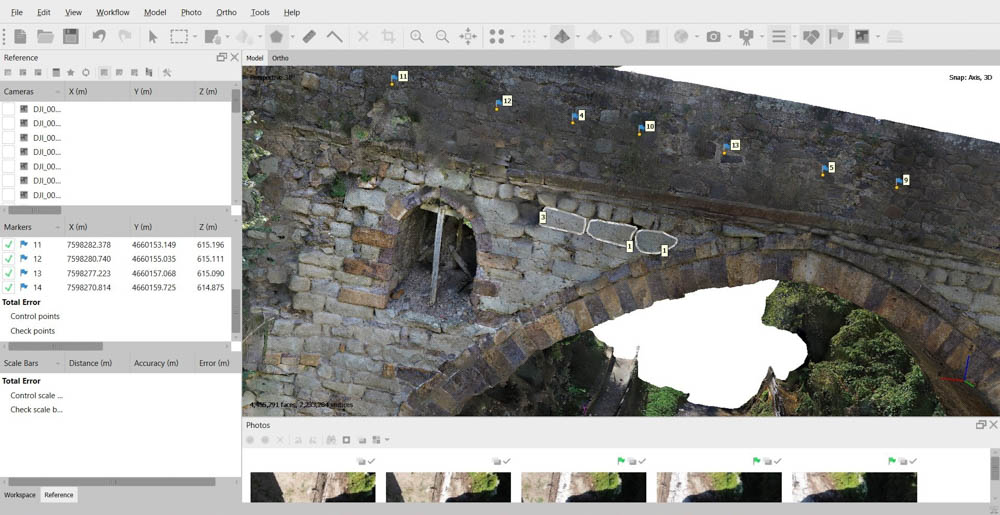
Task: Switch to the Workspace tab
Action: point(20,495)
